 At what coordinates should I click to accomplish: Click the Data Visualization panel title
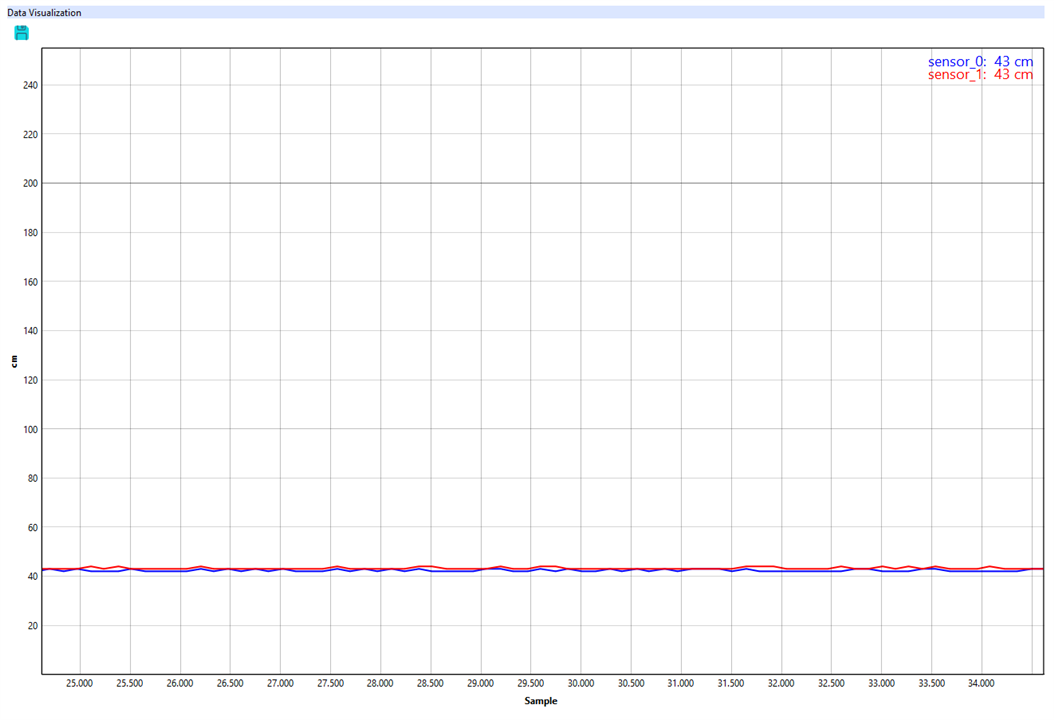coord(45,13)
